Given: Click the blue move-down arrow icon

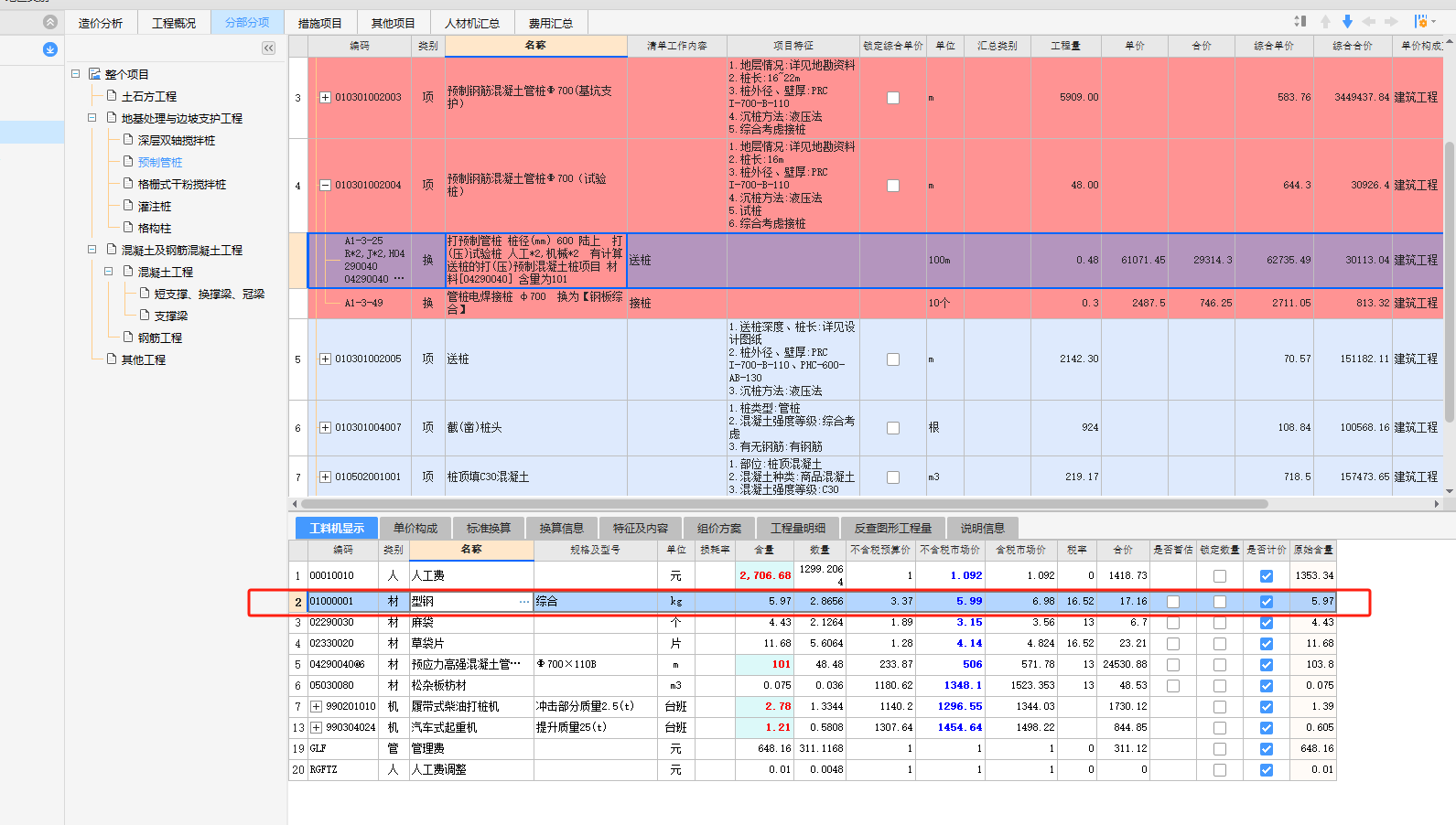Looking at the screenshot, I should pos(1347,21).
